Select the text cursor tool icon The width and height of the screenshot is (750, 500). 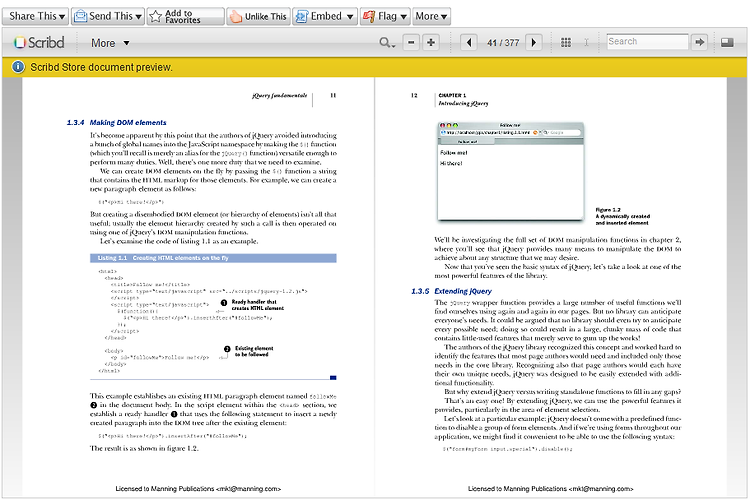586,43
